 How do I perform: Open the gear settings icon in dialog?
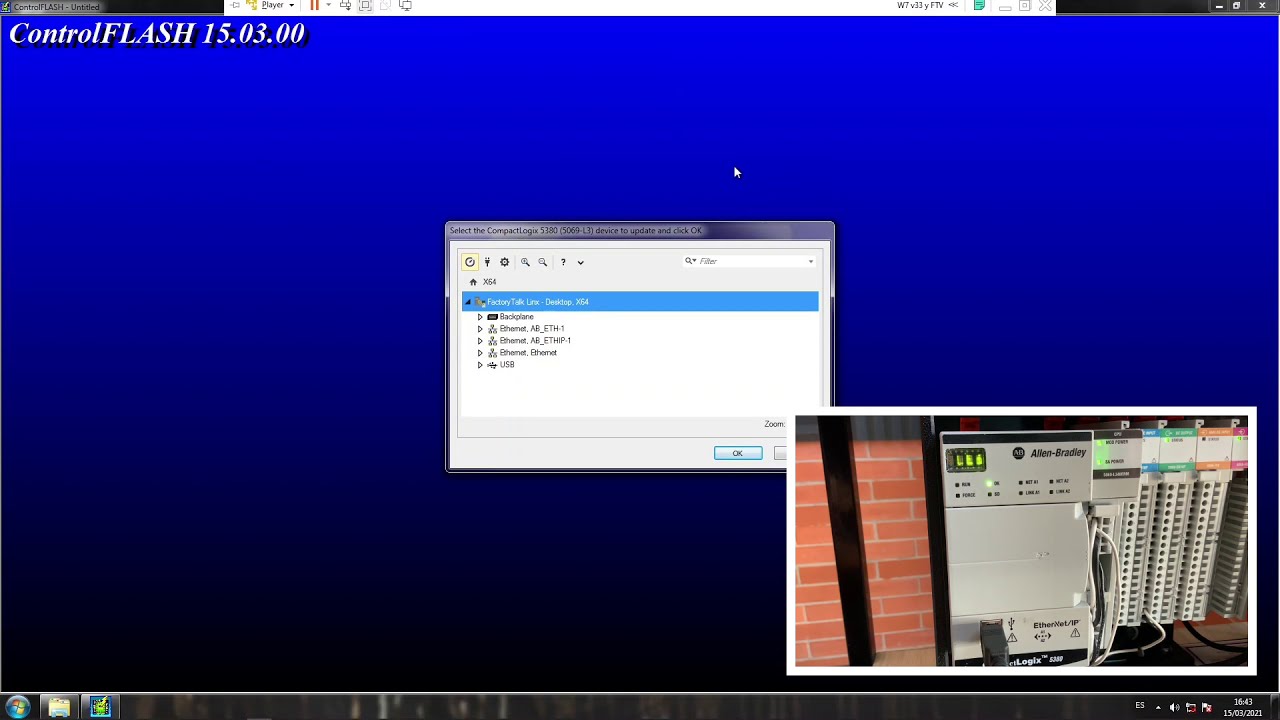click(505, 262)
